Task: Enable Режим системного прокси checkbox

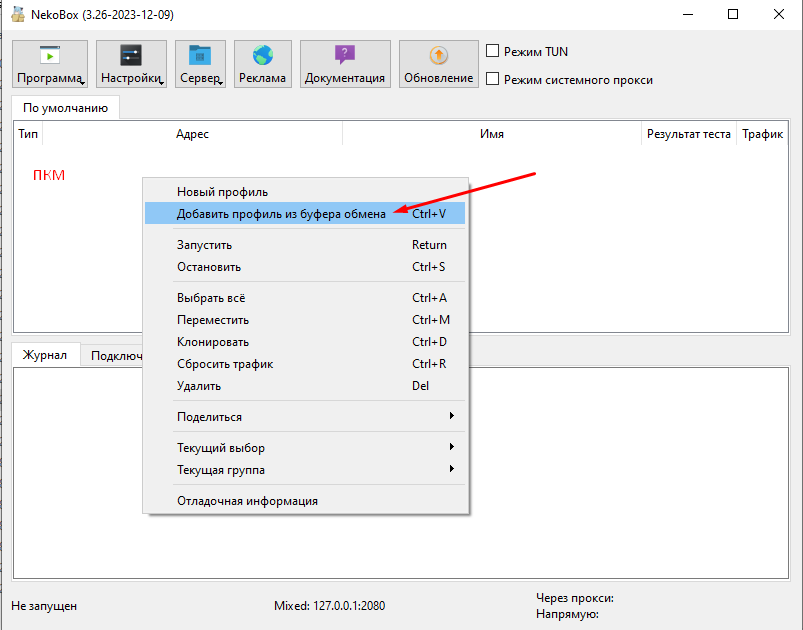Action: click(492, 79)
